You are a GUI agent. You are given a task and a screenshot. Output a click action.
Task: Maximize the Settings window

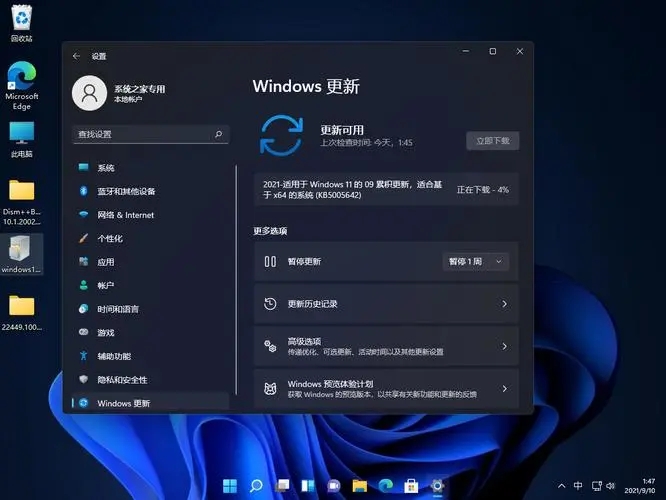tap(493, 51)
